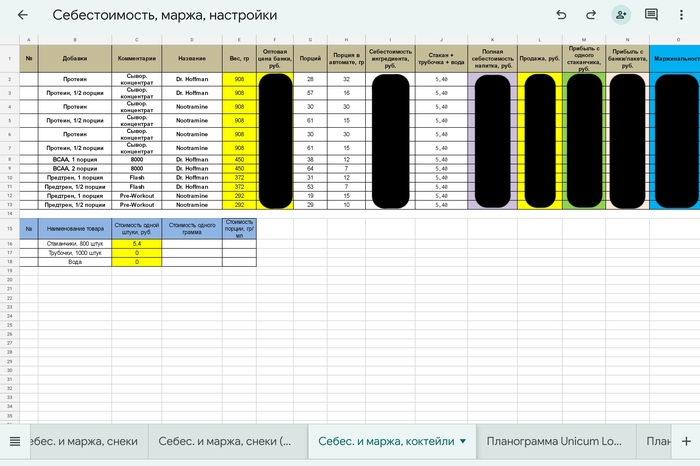700x466 pixels.
Task: Open the first Себес. и маржа, снеки tab
Action: (x=85, y=441)
